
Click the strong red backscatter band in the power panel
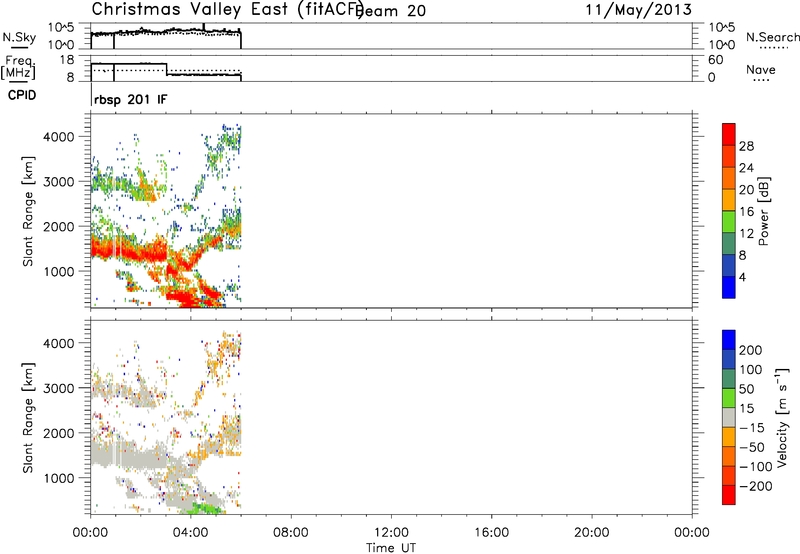130,250
